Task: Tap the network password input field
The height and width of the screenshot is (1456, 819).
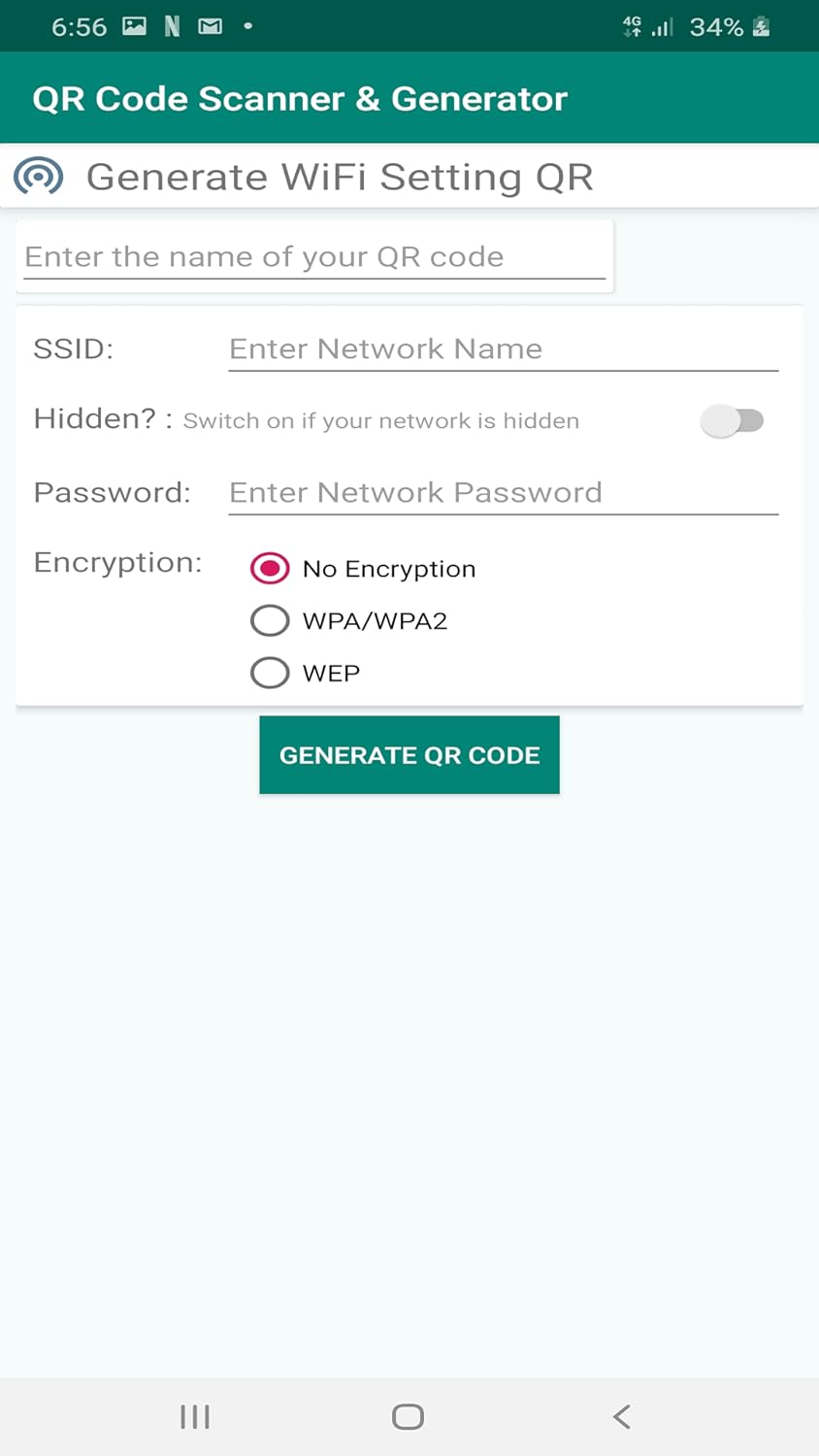Action: click(x=503, y=493)
